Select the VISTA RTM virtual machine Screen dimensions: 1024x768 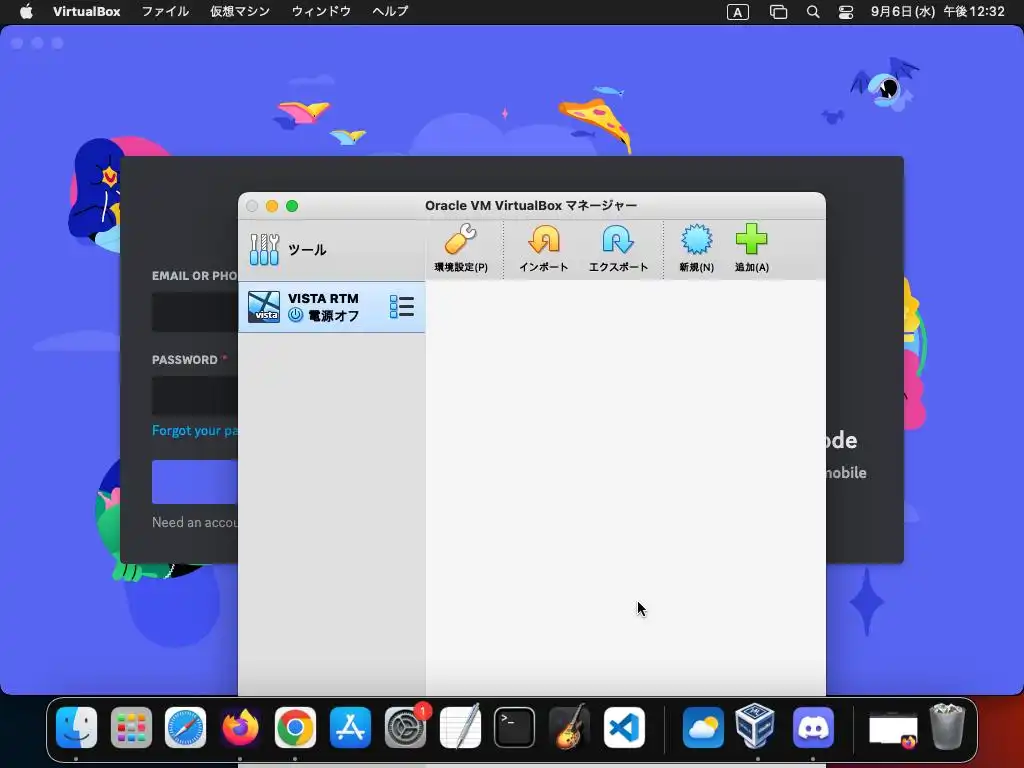click(x=331, y=307)
